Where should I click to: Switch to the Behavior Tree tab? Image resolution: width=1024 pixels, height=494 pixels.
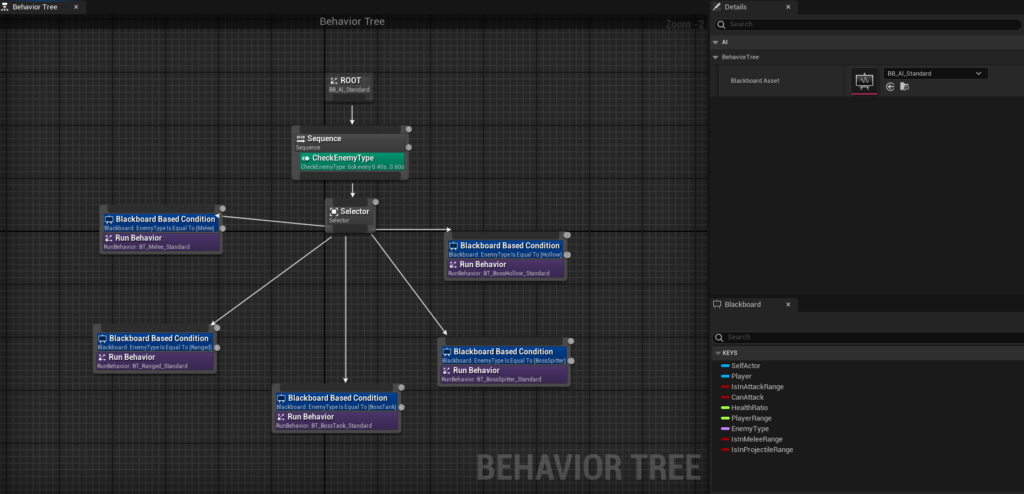click(x=35, y=6)
